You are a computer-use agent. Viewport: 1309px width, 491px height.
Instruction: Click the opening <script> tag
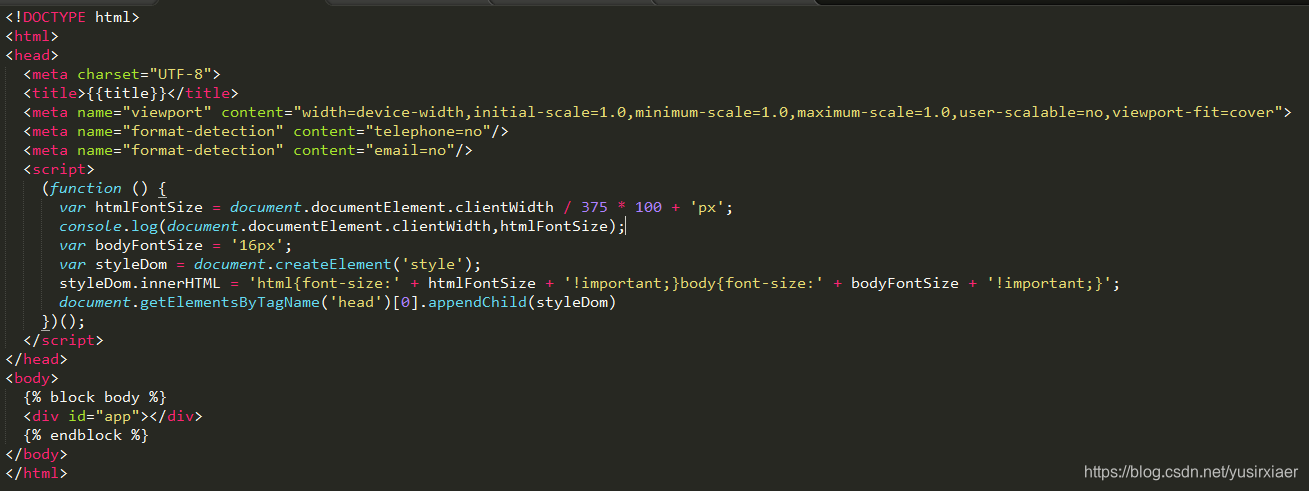tap(59, 169)
